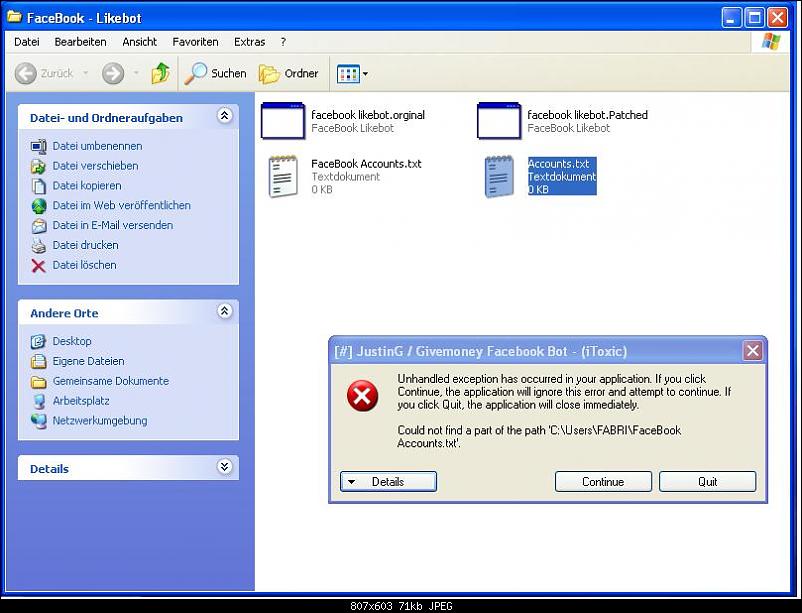
Task: Collapse the Datei- und Ordneraufgaben panel
Action: [x=225, y=116]
